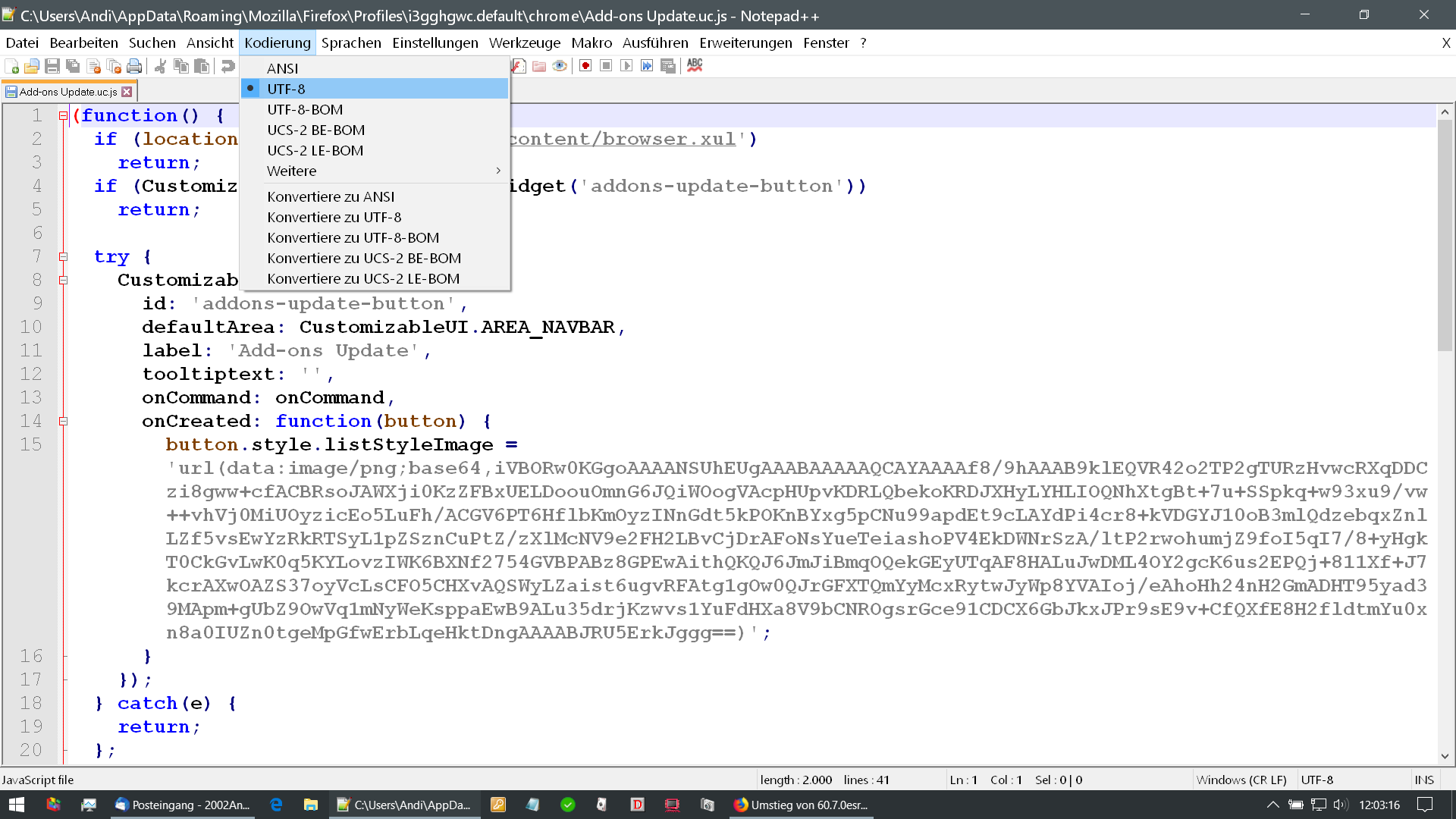Image resolution: width=1456 pixels, height=819 pixels.
Task: Click the Cut scissors icon
Action: click(x=160, y=67)
